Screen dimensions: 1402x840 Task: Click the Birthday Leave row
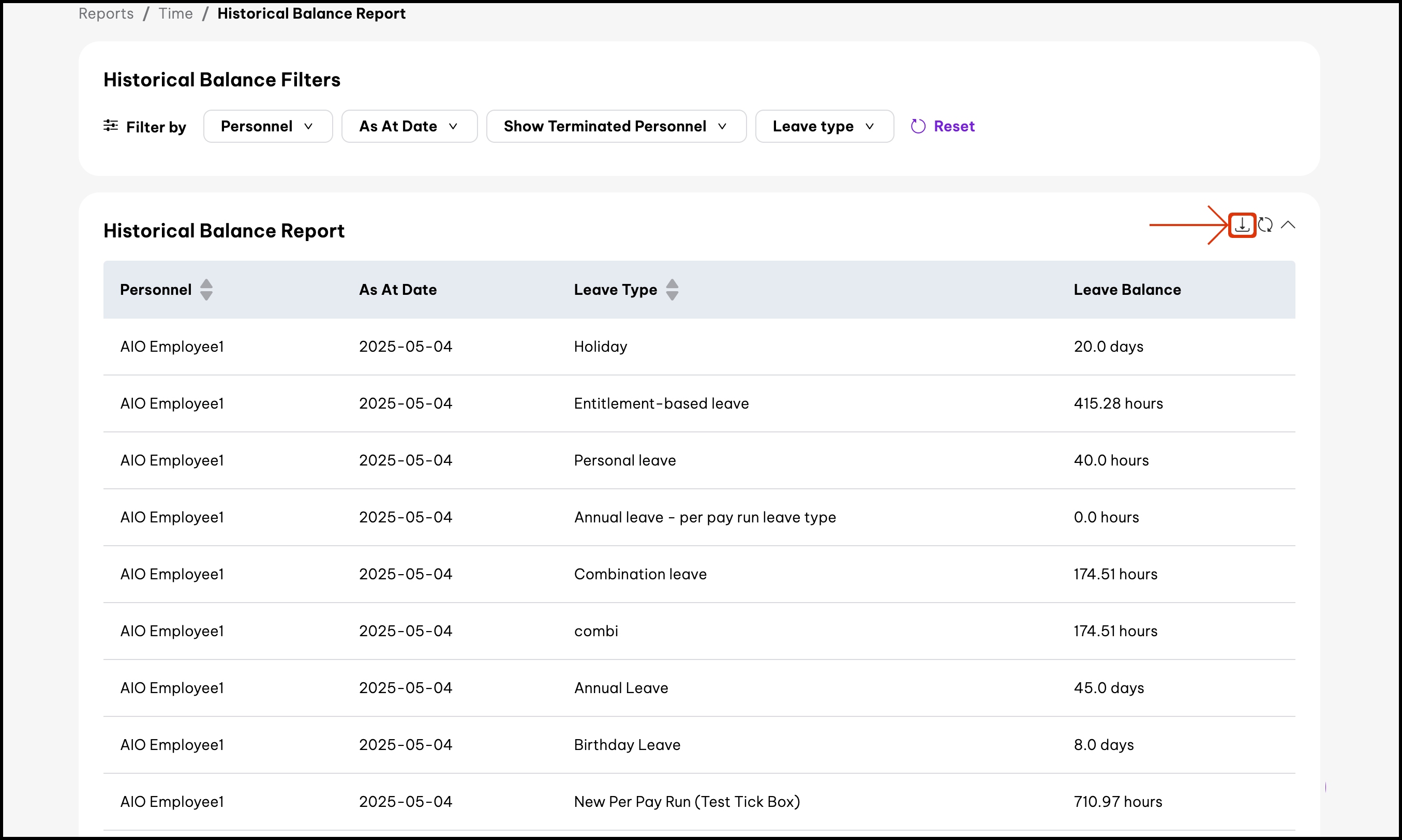627,745
